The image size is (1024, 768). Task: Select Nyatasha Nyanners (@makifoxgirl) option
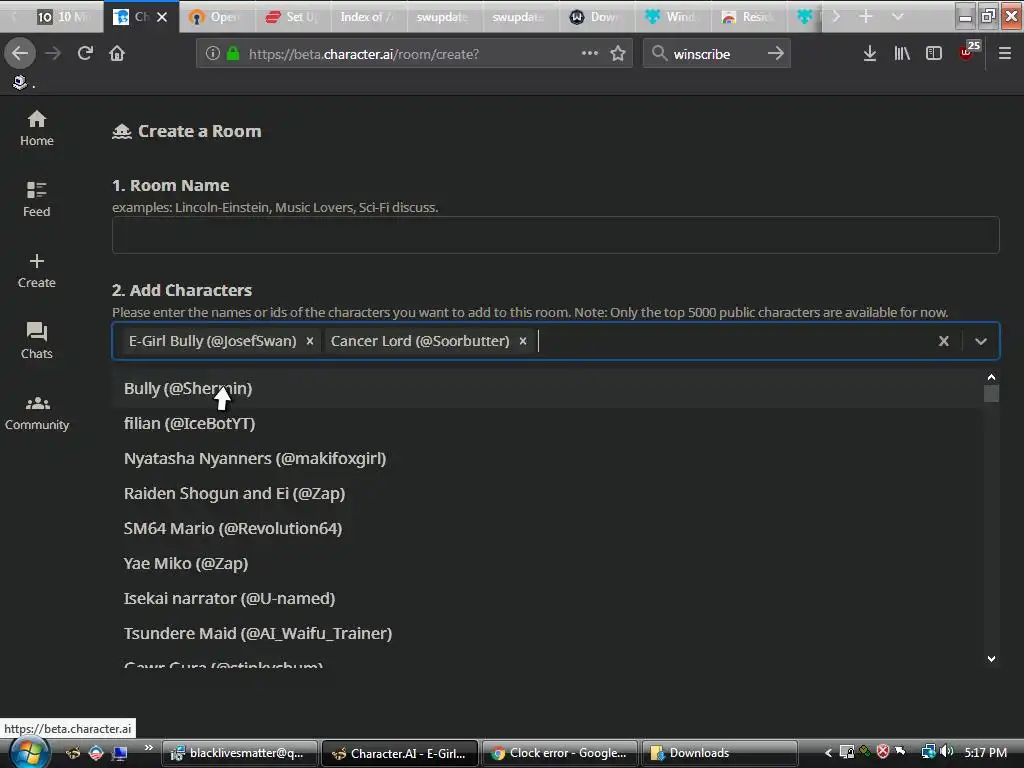547,458
